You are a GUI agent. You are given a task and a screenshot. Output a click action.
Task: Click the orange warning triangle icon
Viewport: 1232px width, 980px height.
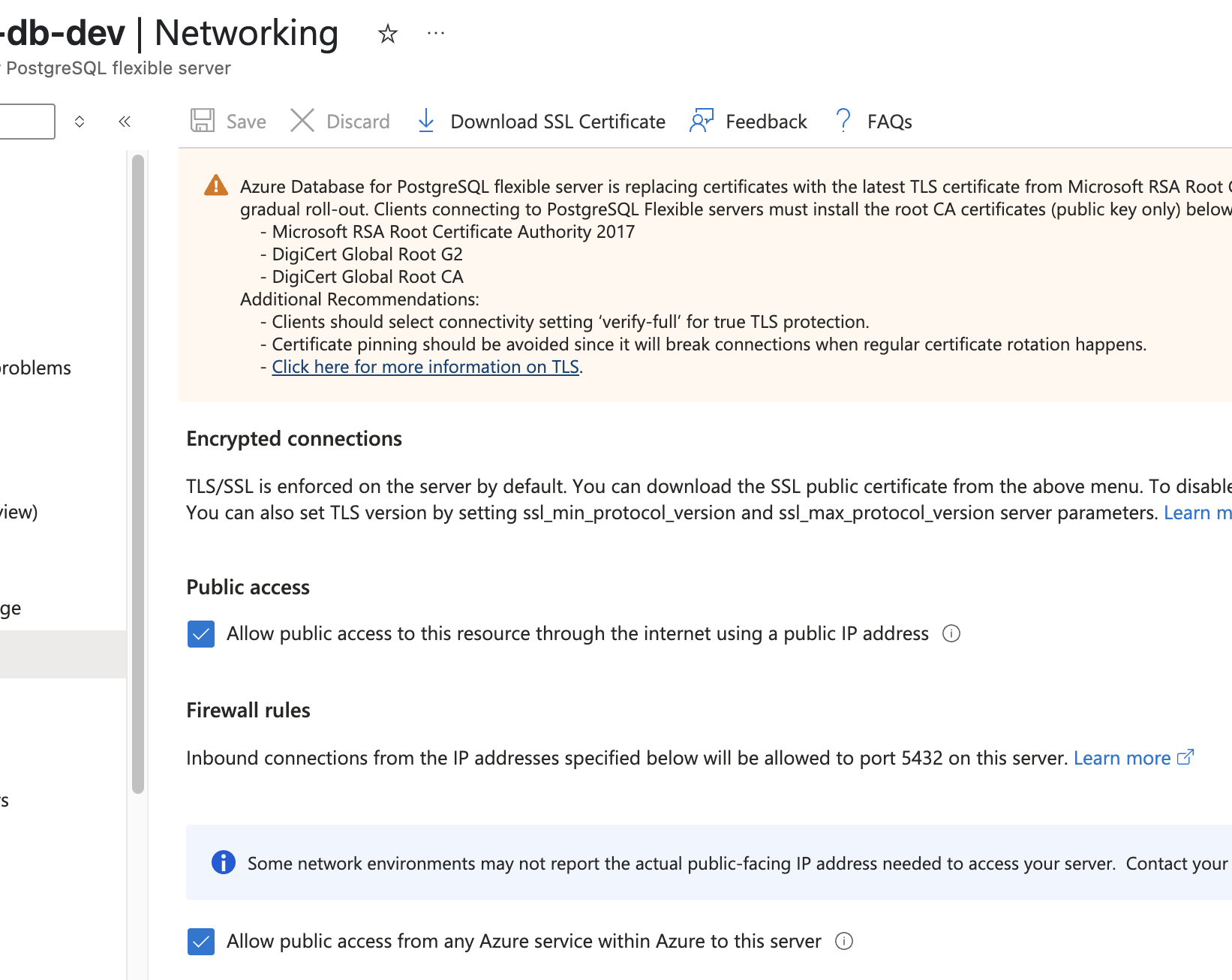(x=216, y=185)
